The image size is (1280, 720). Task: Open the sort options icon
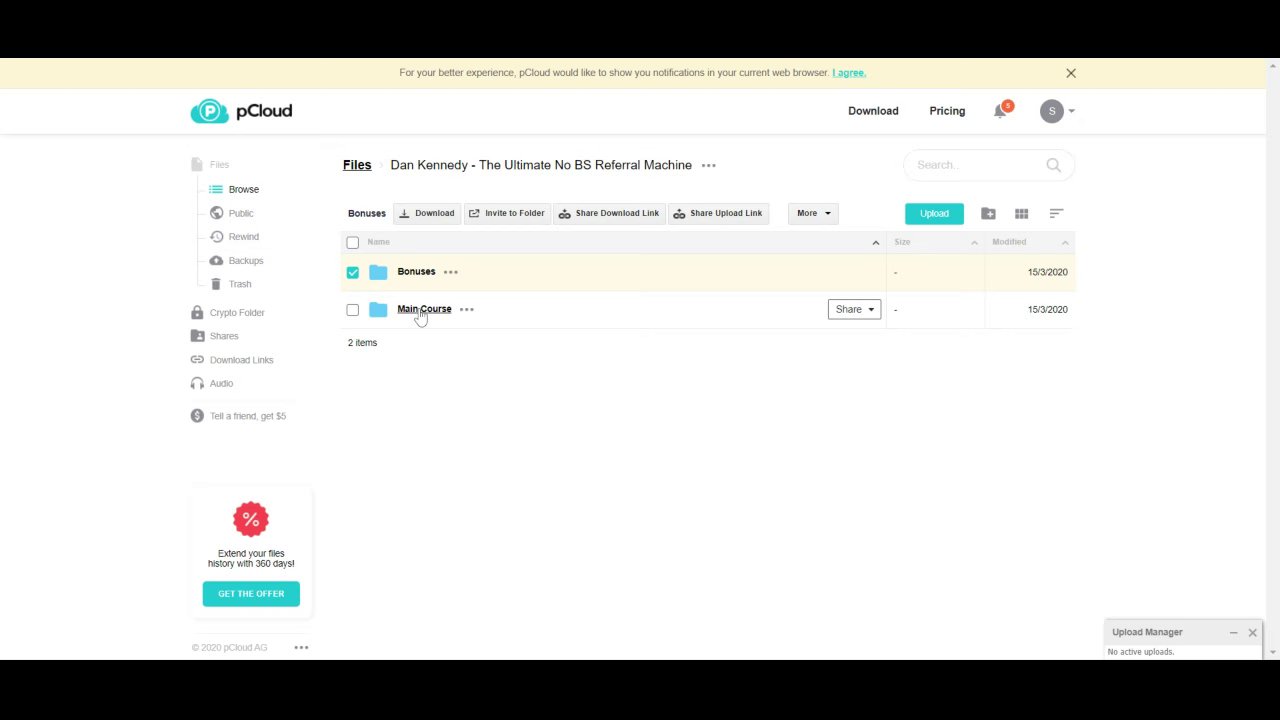(x=1056, y=213)
